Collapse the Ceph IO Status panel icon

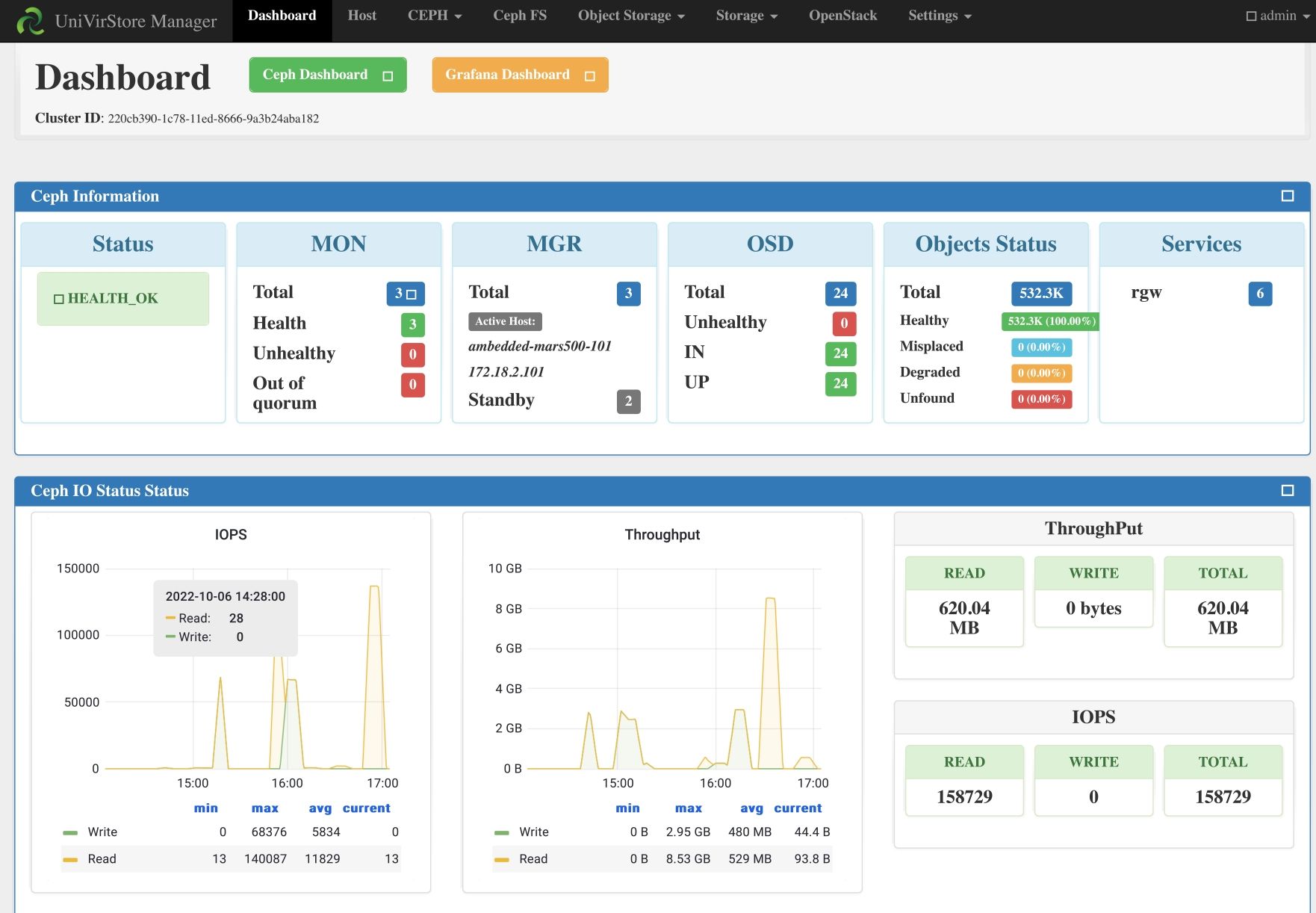[1287, 491]
